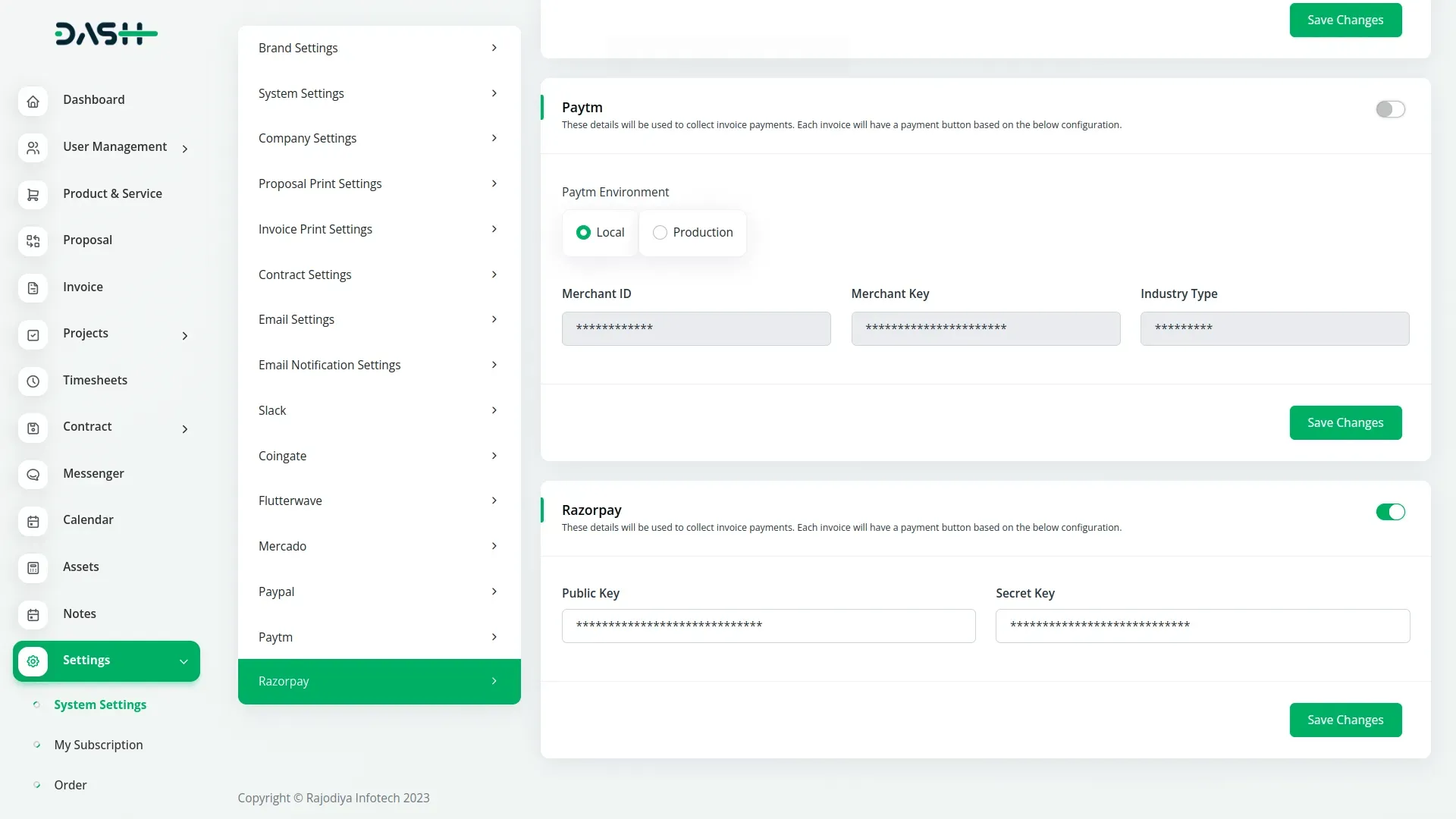Open the Notes icon in sidebar
The height and width of the screenshot is (819, 1456).
[33, 614]
